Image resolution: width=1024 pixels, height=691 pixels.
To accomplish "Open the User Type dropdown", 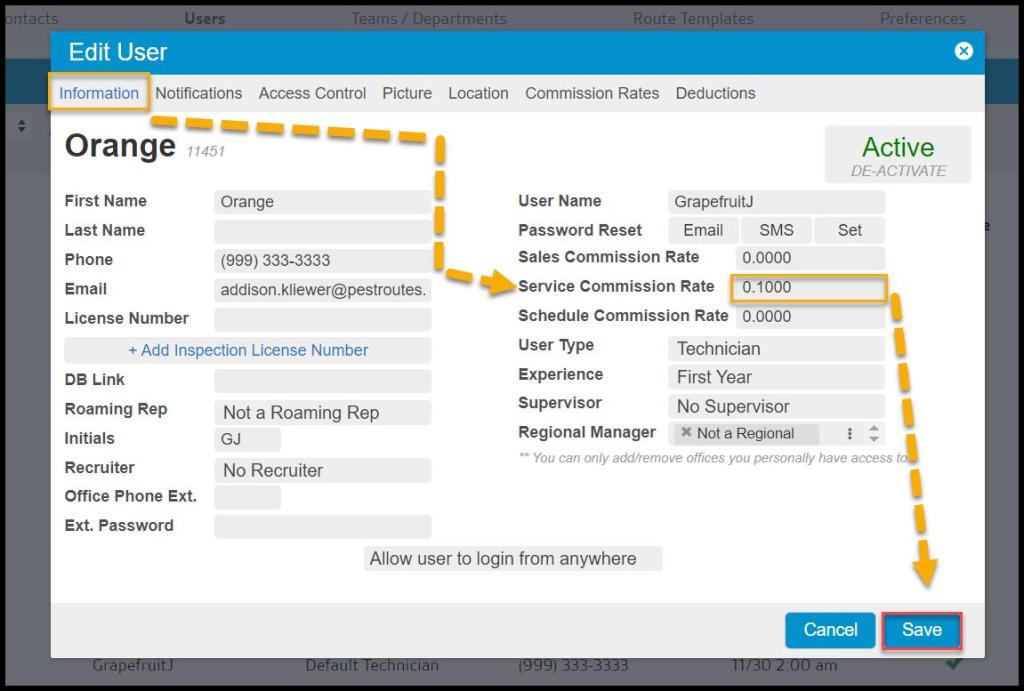I will [x=775, y=349].
